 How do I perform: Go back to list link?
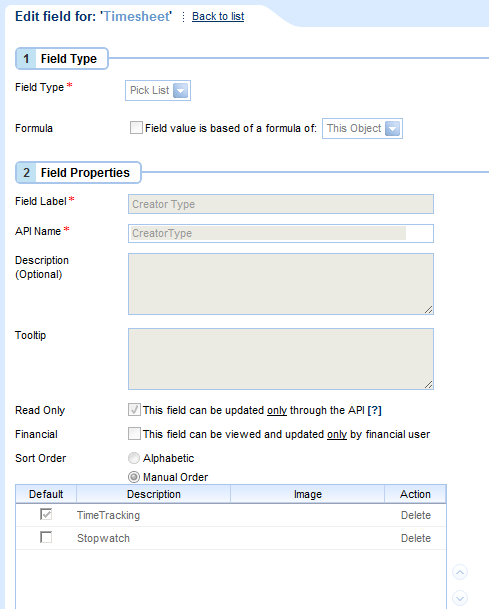(218, 16)
